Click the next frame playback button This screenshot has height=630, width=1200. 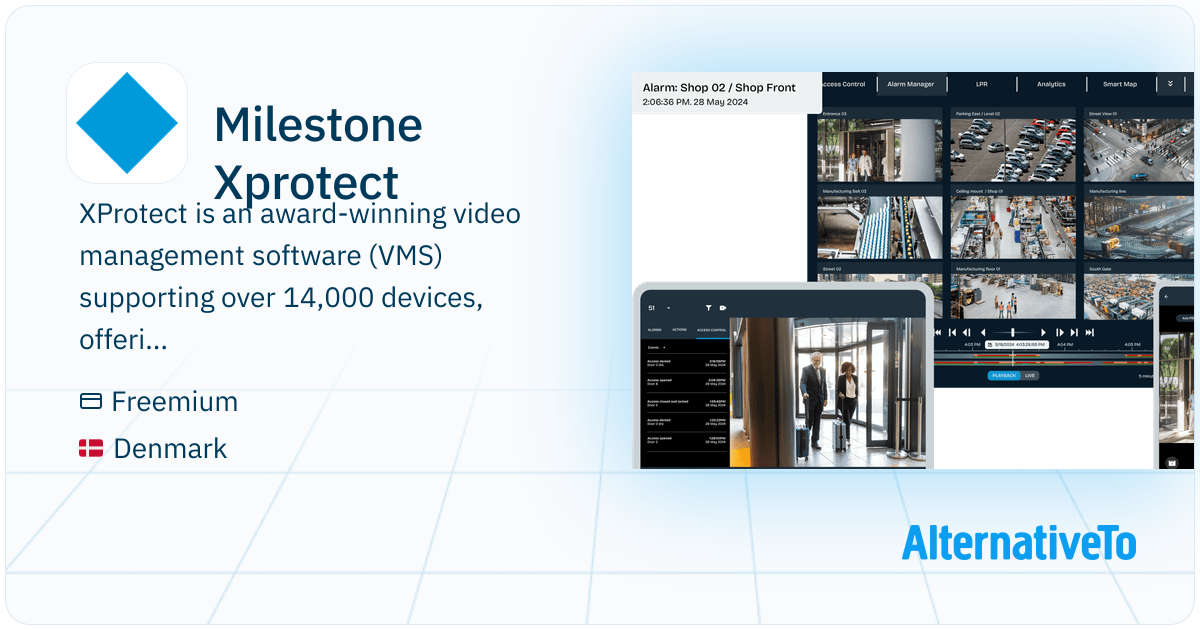coord(1060,332)
